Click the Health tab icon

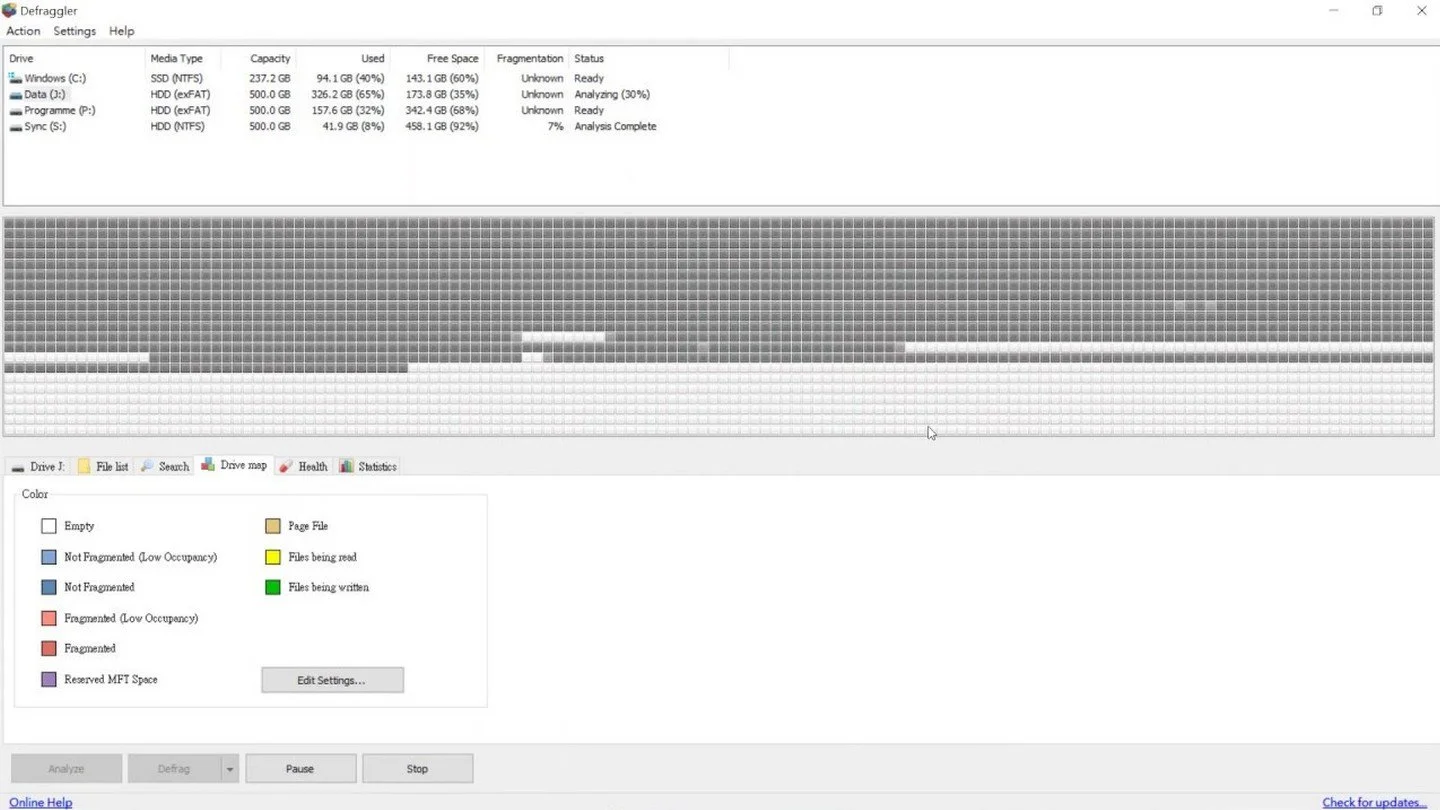point(286,466)
